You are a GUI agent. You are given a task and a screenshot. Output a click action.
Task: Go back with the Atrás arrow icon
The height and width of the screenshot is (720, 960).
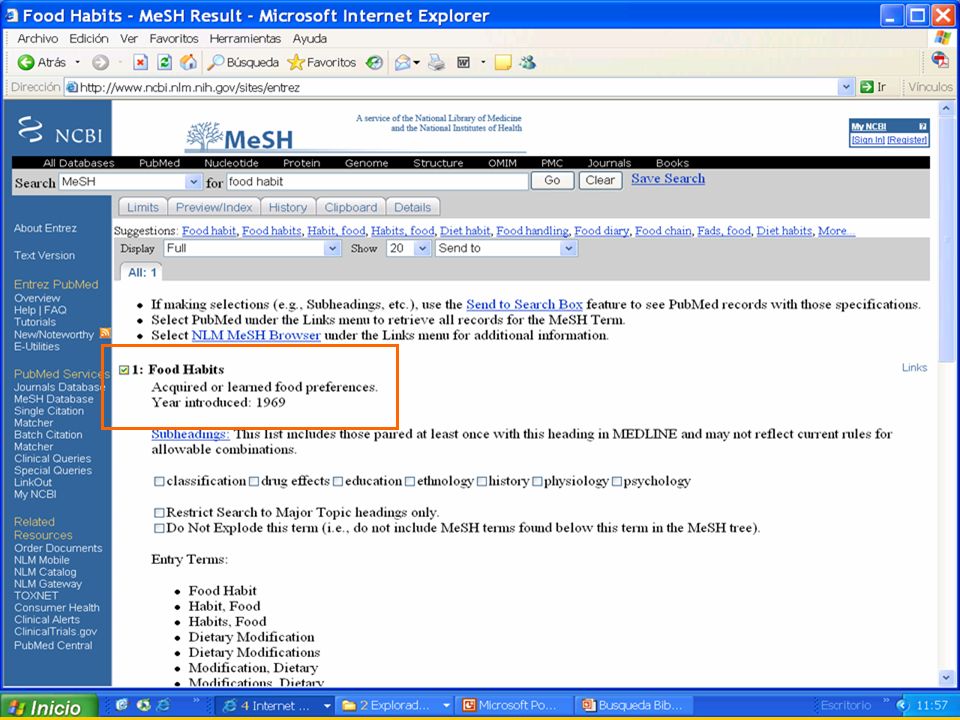(x=26, y=62)
